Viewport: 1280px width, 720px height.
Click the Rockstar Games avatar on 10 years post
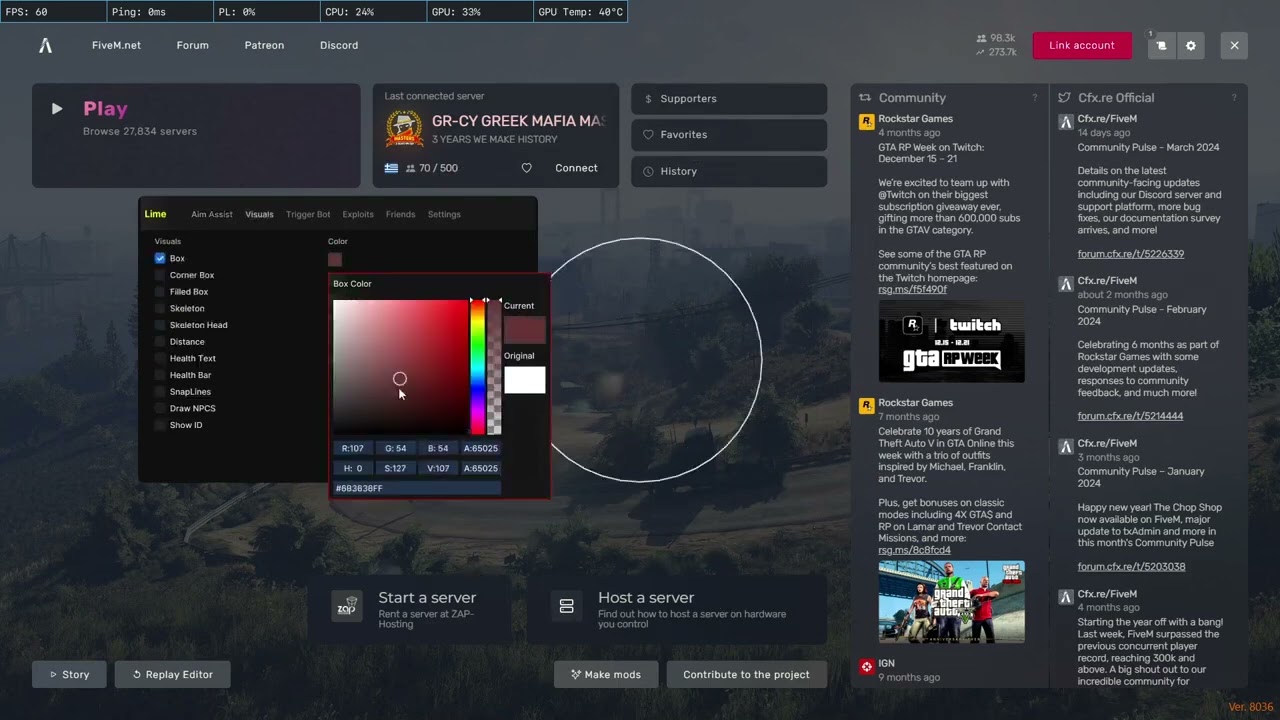[866, 405]
